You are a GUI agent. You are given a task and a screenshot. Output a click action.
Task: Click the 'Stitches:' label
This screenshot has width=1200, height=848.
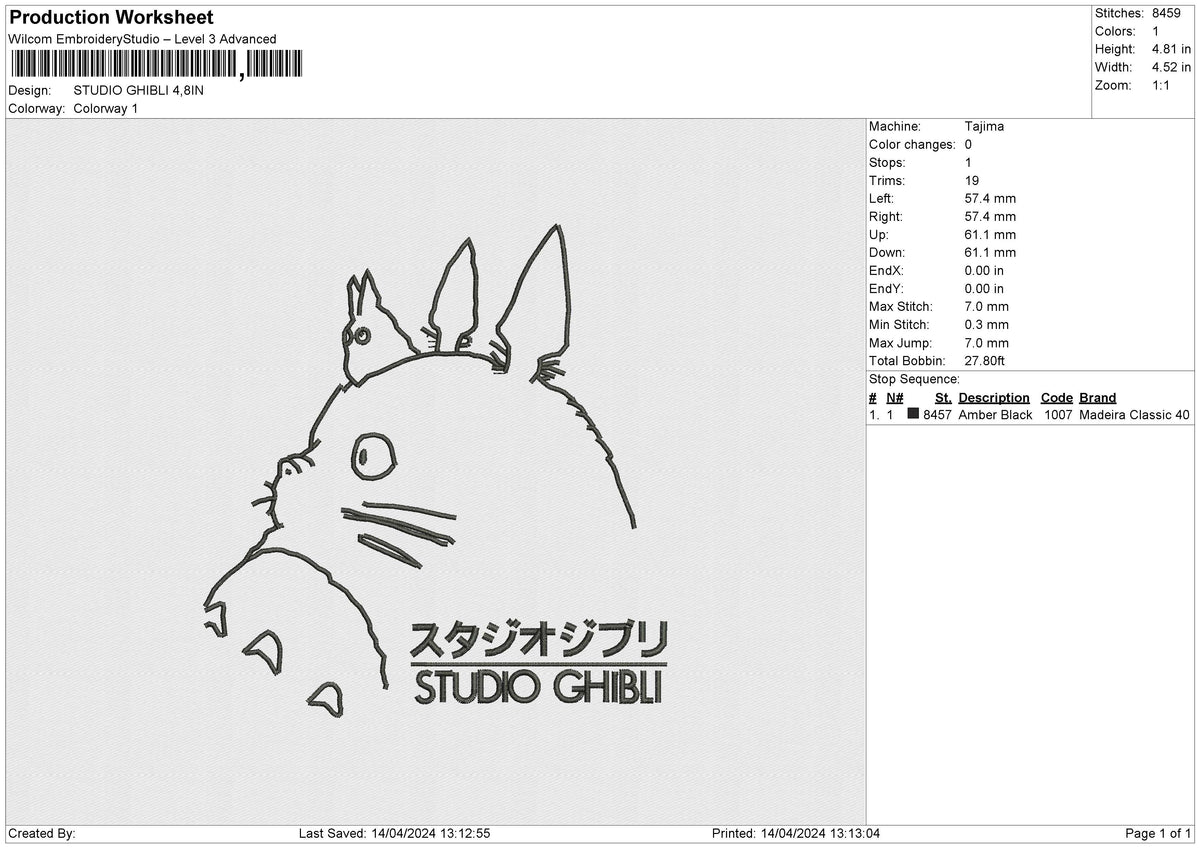(x=1119, y=13)
